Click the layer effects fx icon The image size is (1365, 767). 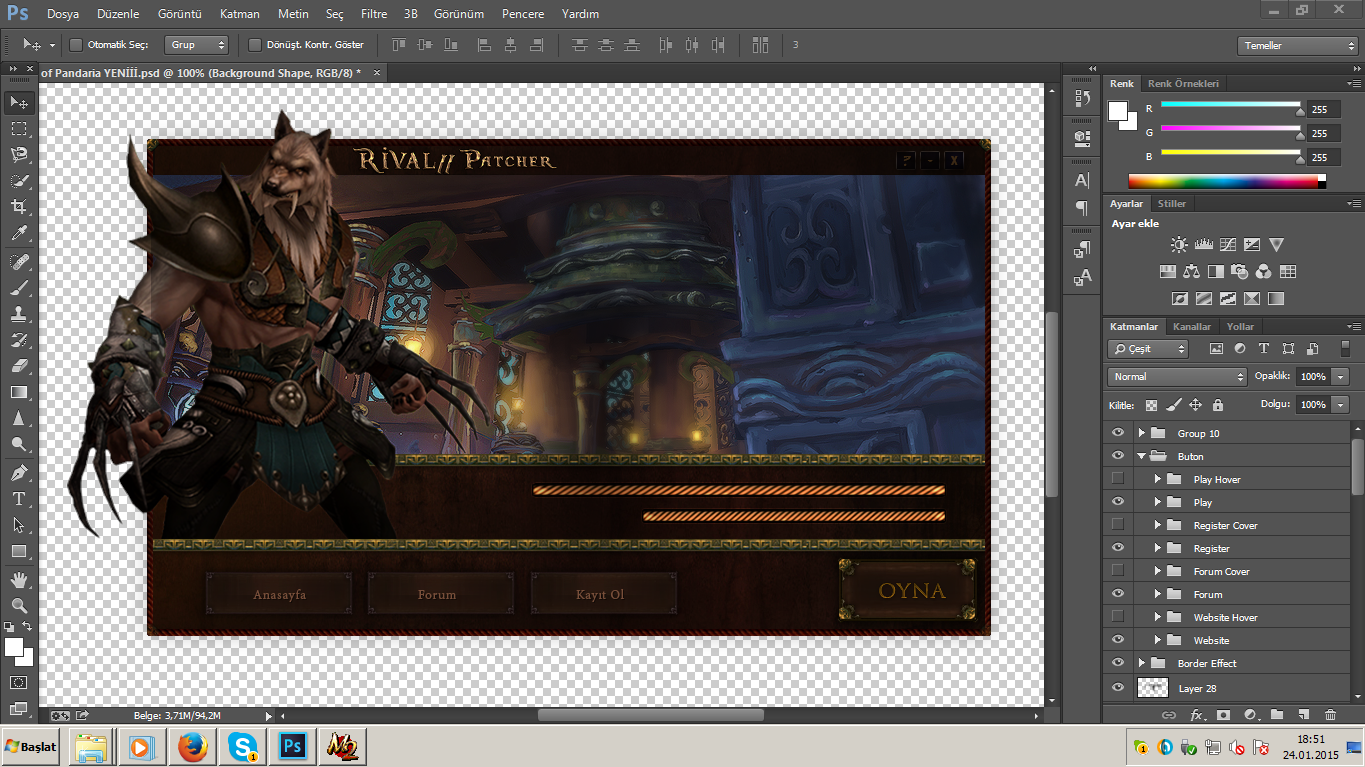[x=1197, y=715]
